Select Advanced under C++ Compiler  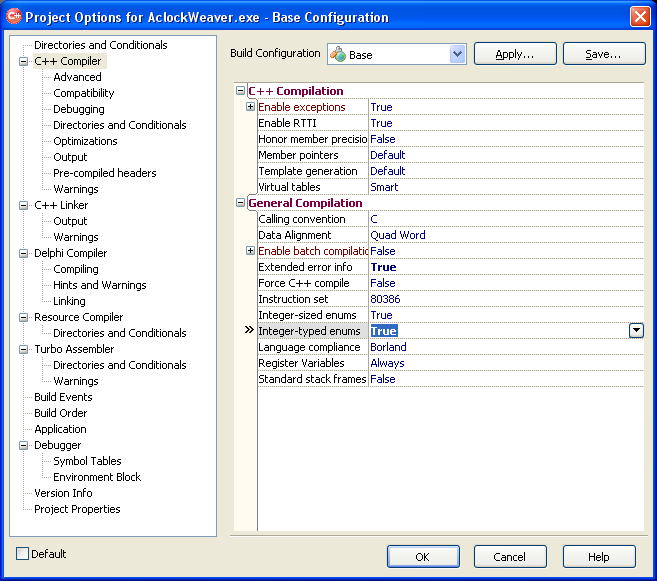[x=78, y=77]
